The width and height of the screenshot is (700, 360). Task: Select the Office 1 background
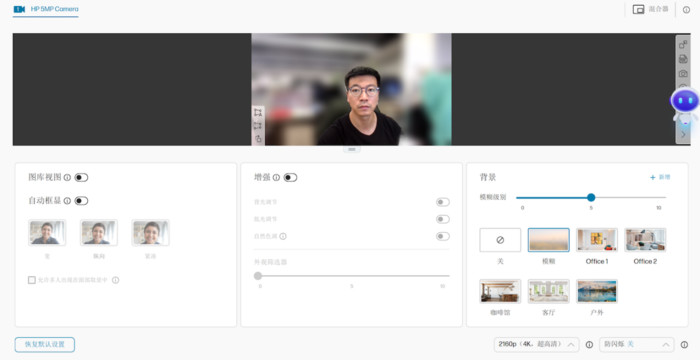(597, 240)
